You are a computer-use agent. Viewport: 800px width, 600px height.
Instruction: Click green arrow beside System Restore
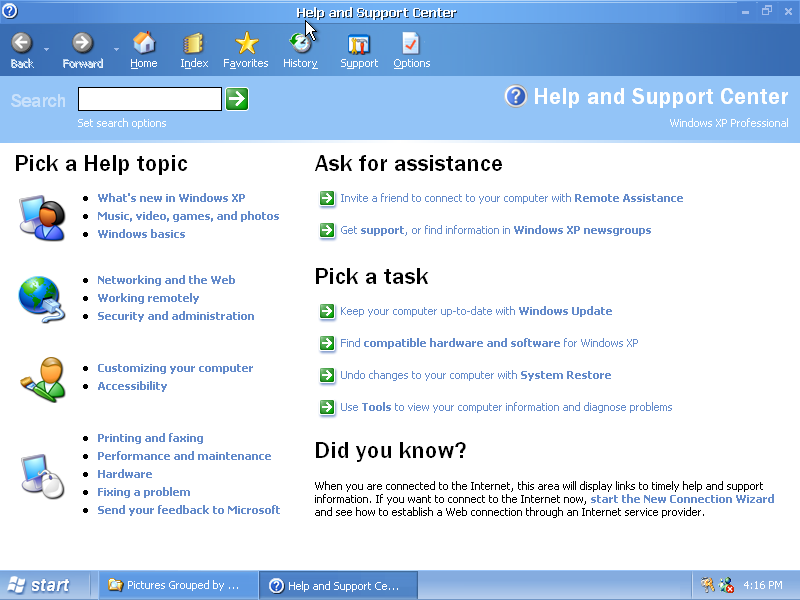[327, 376]
